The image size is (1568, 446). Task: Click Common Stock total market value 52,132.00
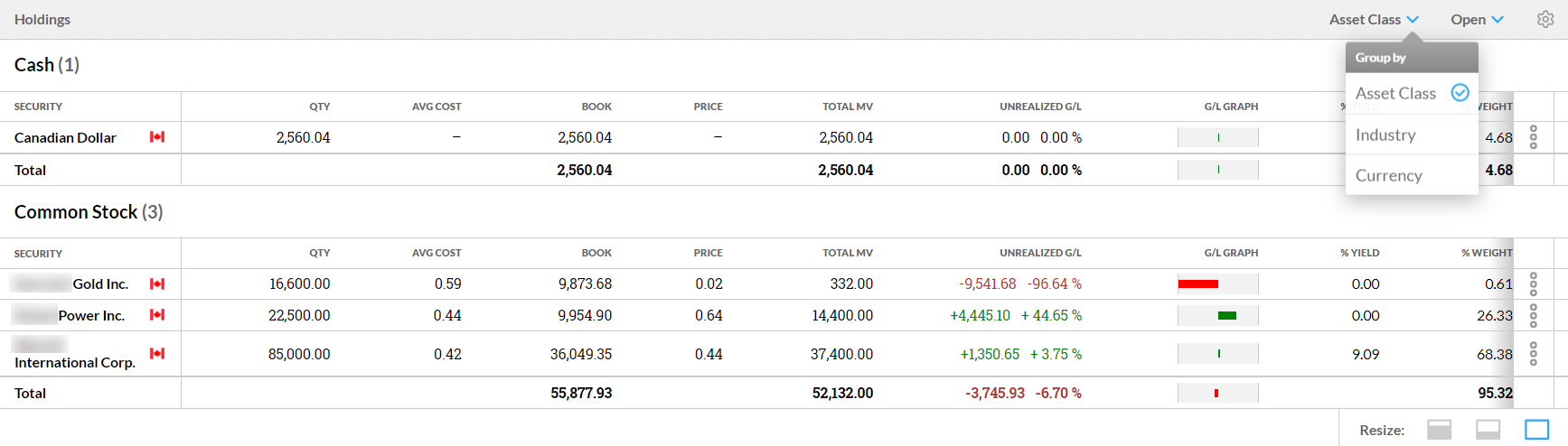point(842,393)
